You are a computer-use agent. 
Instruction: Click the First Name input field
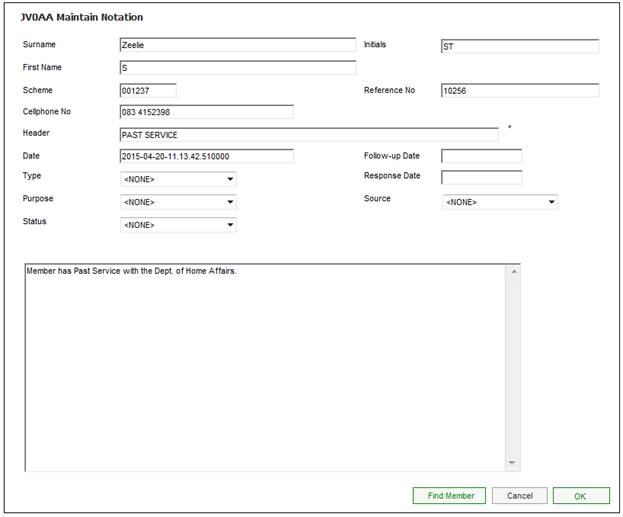[238, 68]
